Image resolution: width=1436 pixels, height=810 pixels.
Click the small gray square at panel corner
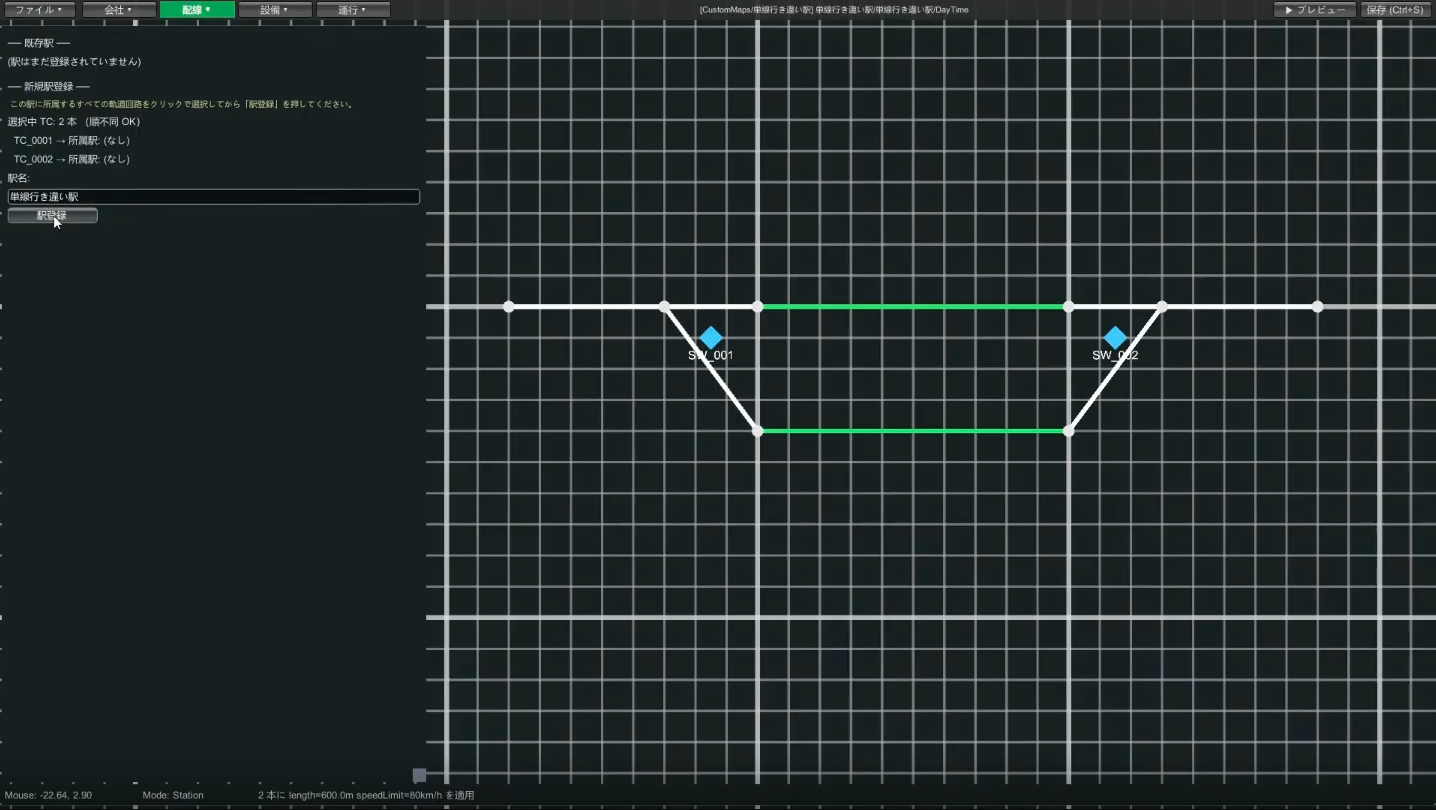(x=420, y=775)
